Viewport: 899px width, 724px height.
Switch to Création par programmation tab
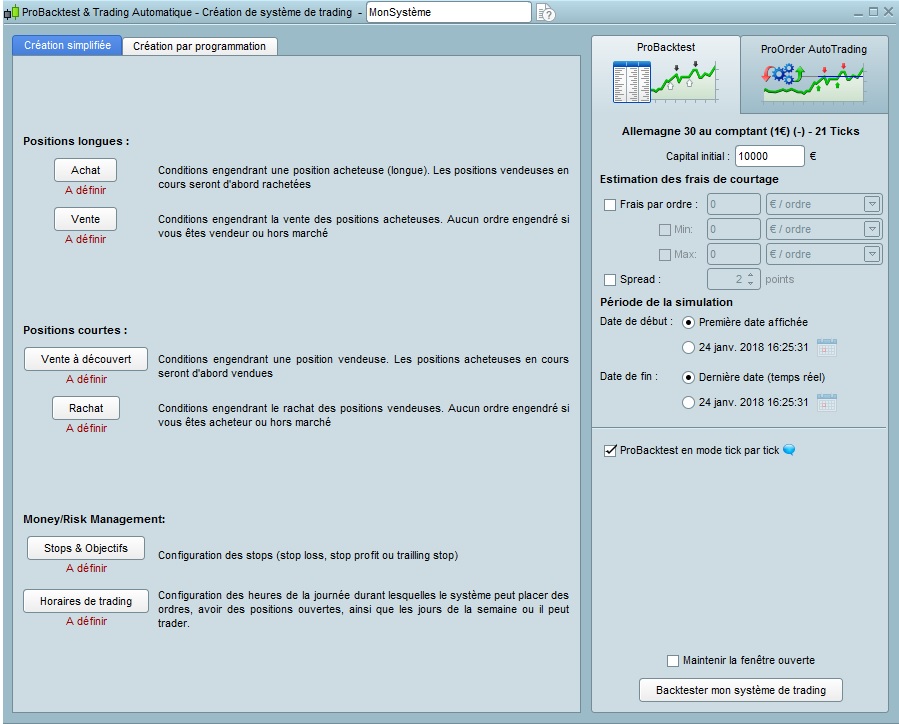coord(200,46)
